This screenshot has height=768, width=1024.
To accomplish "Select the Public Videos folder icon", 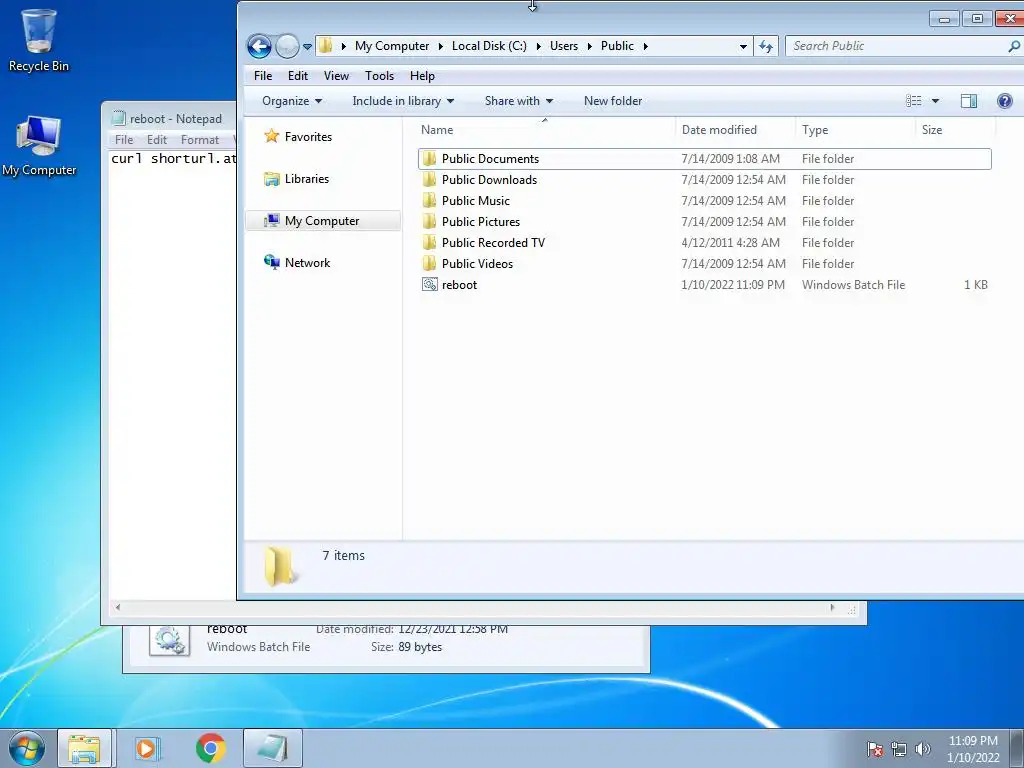I will (x=429, y=263).
